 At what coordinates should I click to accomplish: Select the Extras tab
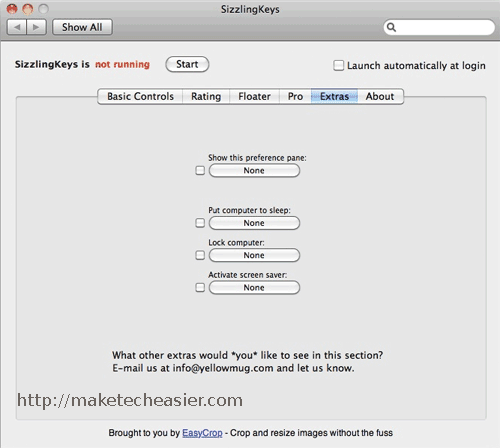coord(334,96)
